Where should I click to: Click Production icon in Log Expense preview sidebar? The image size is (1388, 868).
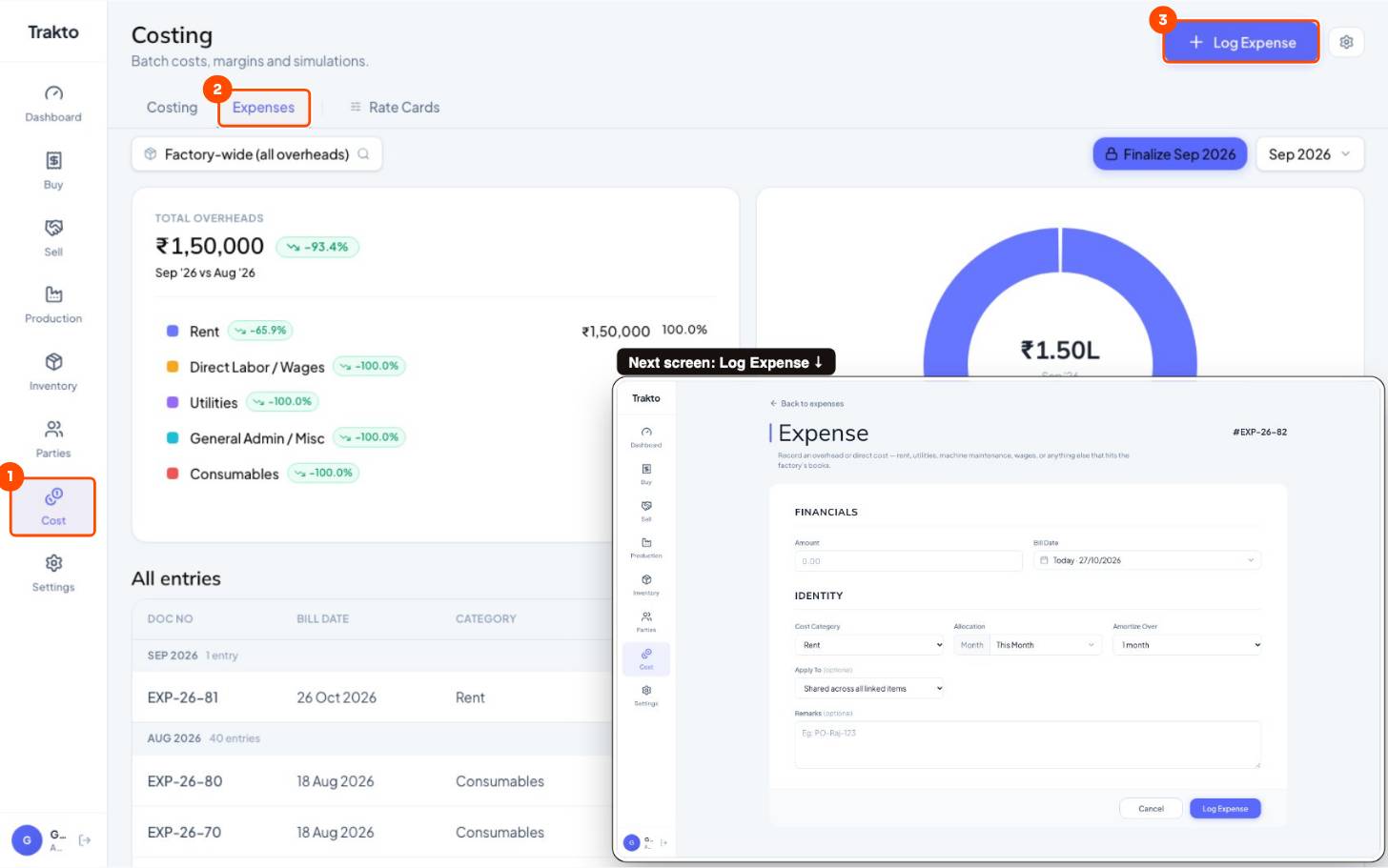click(646, 543)
